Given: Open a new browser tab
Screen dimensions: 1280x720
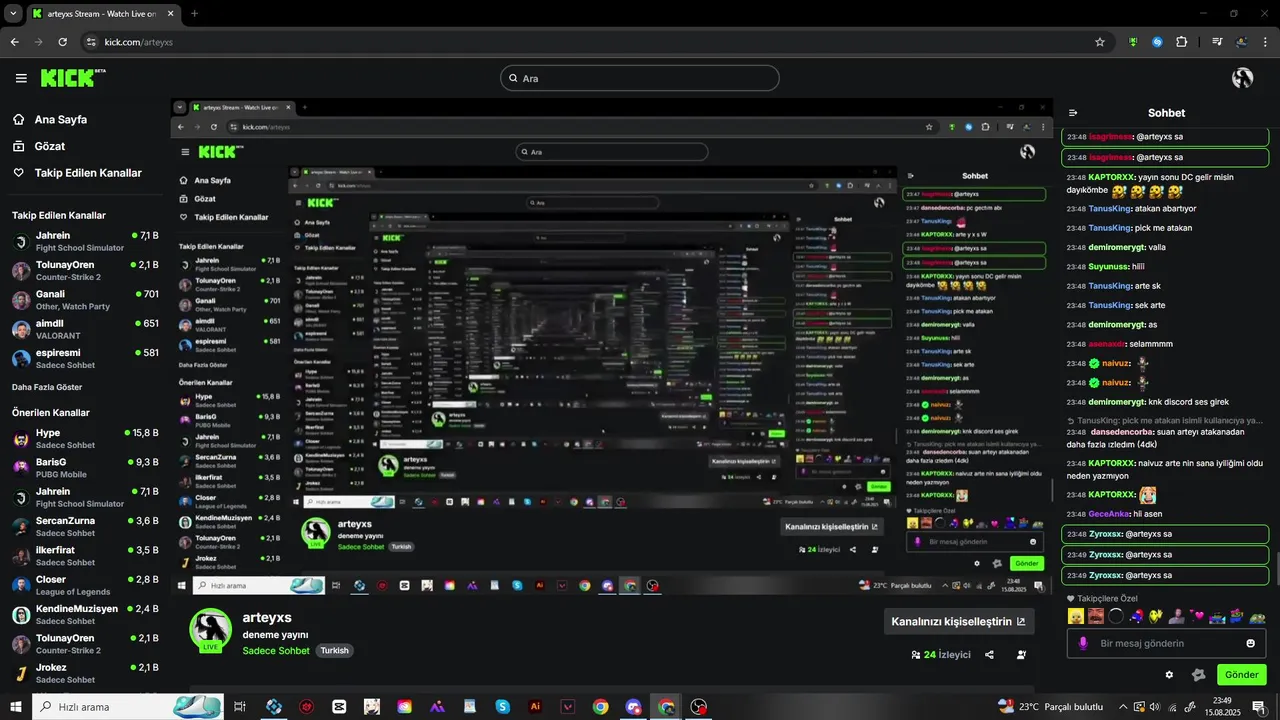Looking at the screenshot, I should coord(195,14).
